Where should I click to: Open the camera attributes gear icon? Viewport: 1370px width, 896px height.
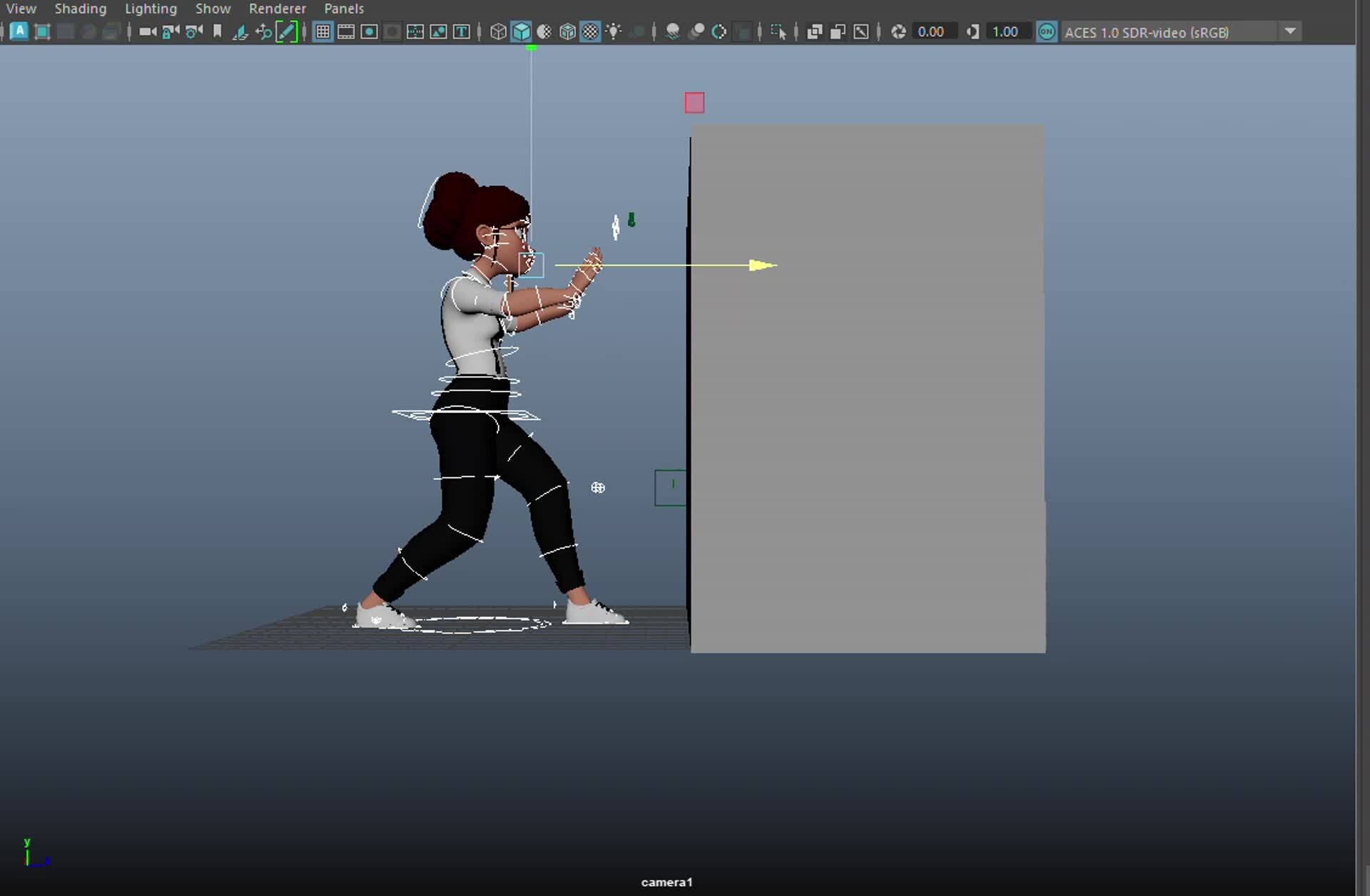click(191, 31)
